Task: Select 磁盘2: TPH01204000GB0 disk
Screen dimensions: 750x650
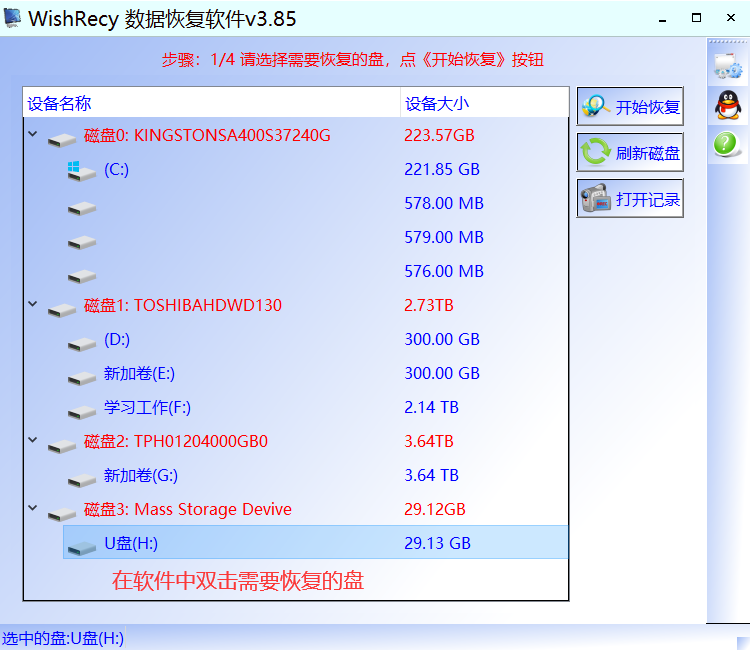Action: 176,441
